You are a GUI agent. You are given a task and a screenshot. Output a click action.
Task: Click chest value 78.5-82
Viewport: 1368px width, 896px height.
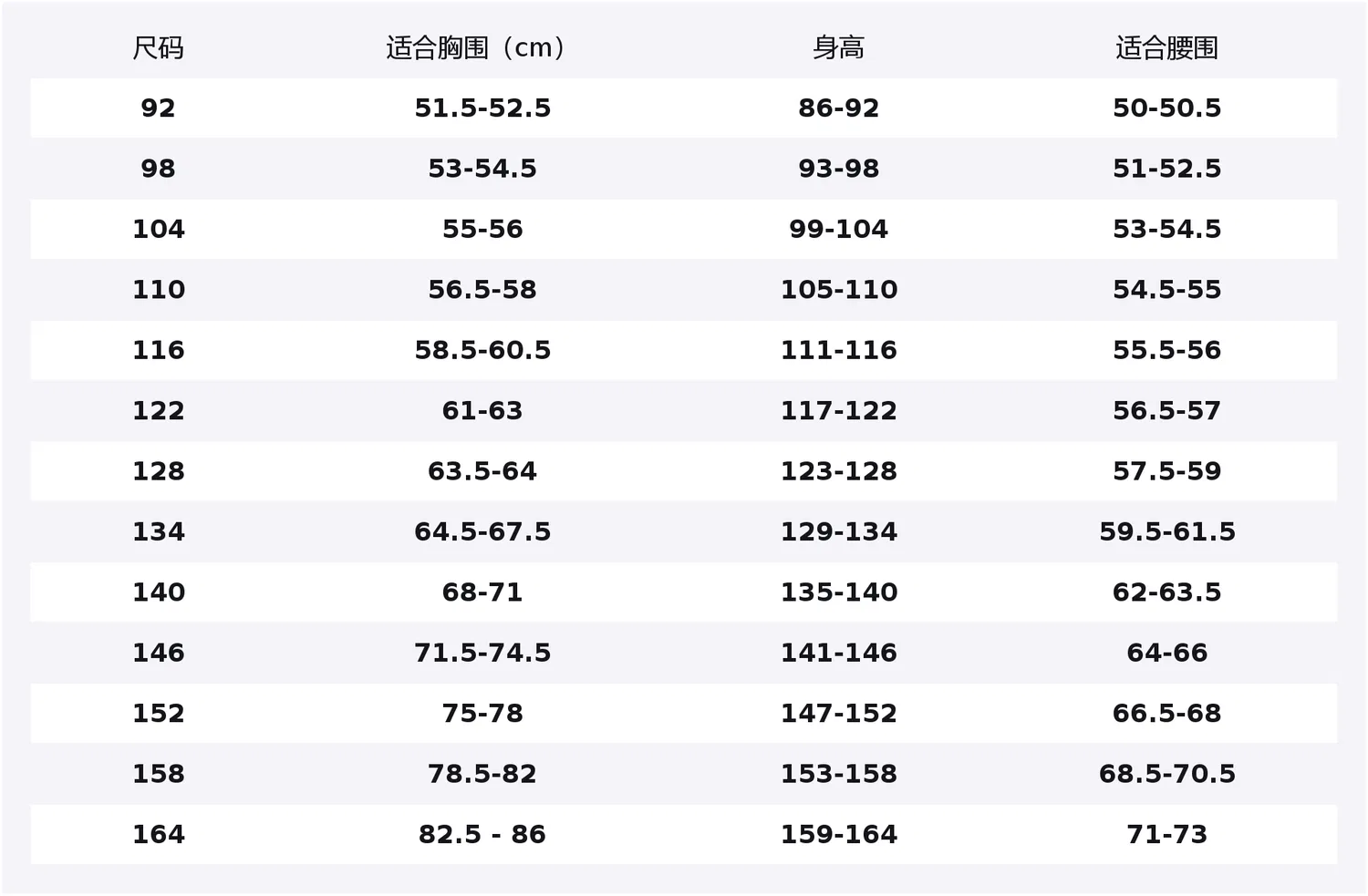(482, 774)
